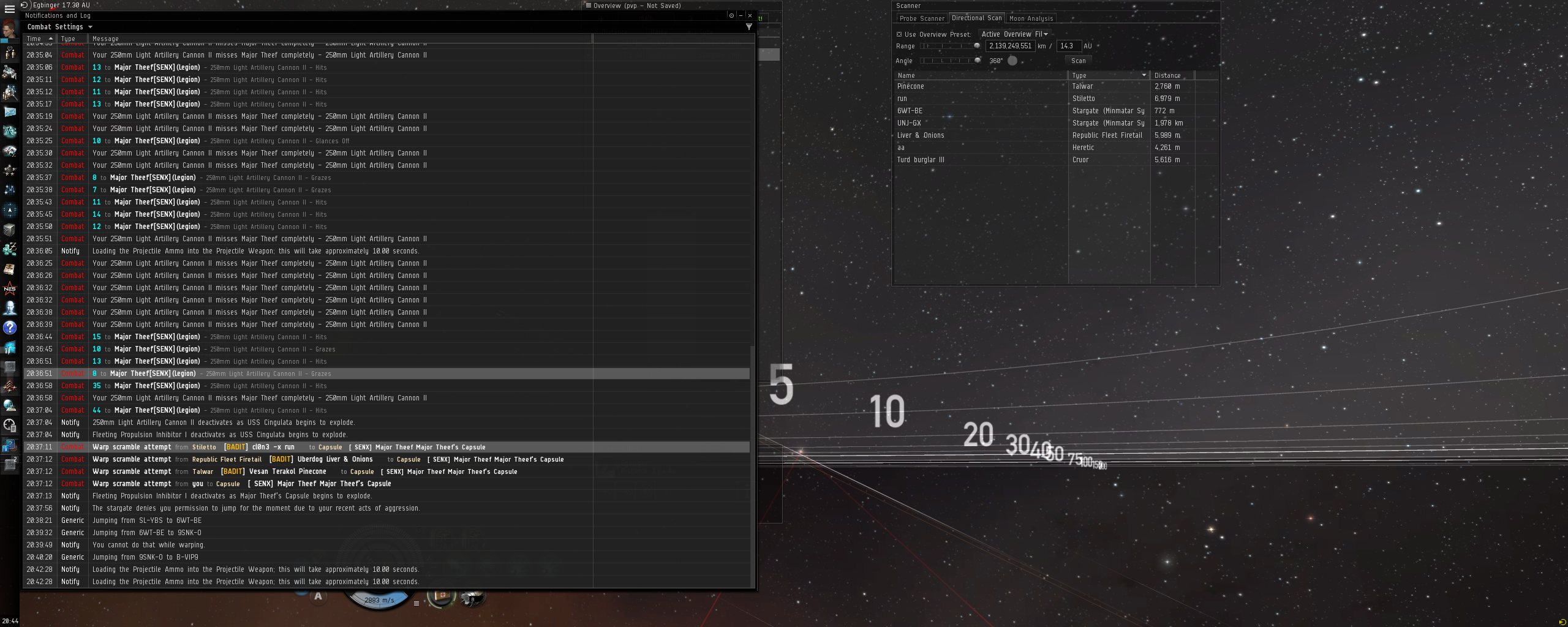Select the UNJ-GX stargate scan result
The height and width of the screenshot is (627, 1568).
click(1056, 123)
